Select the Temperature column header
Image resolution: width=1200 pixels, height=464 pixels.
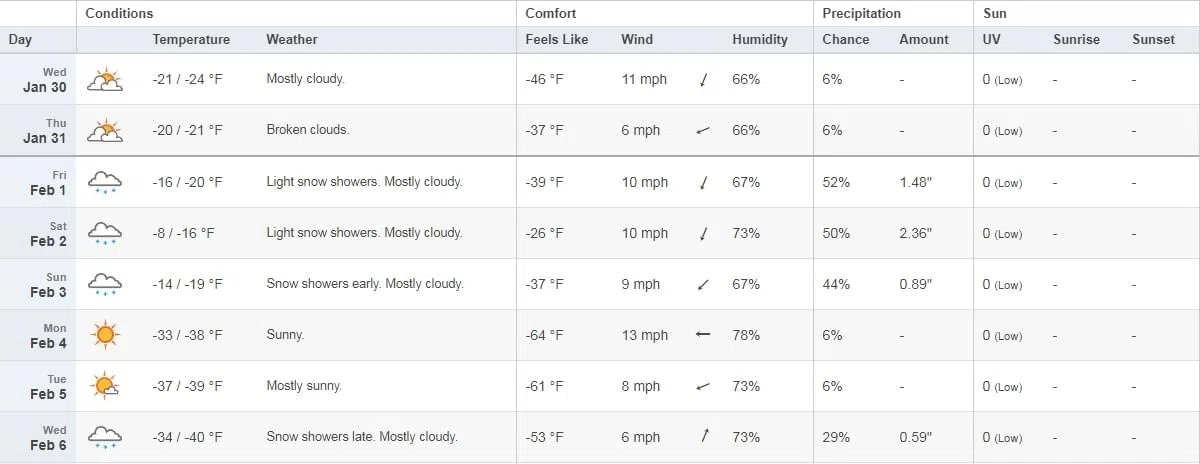[191, 40]
